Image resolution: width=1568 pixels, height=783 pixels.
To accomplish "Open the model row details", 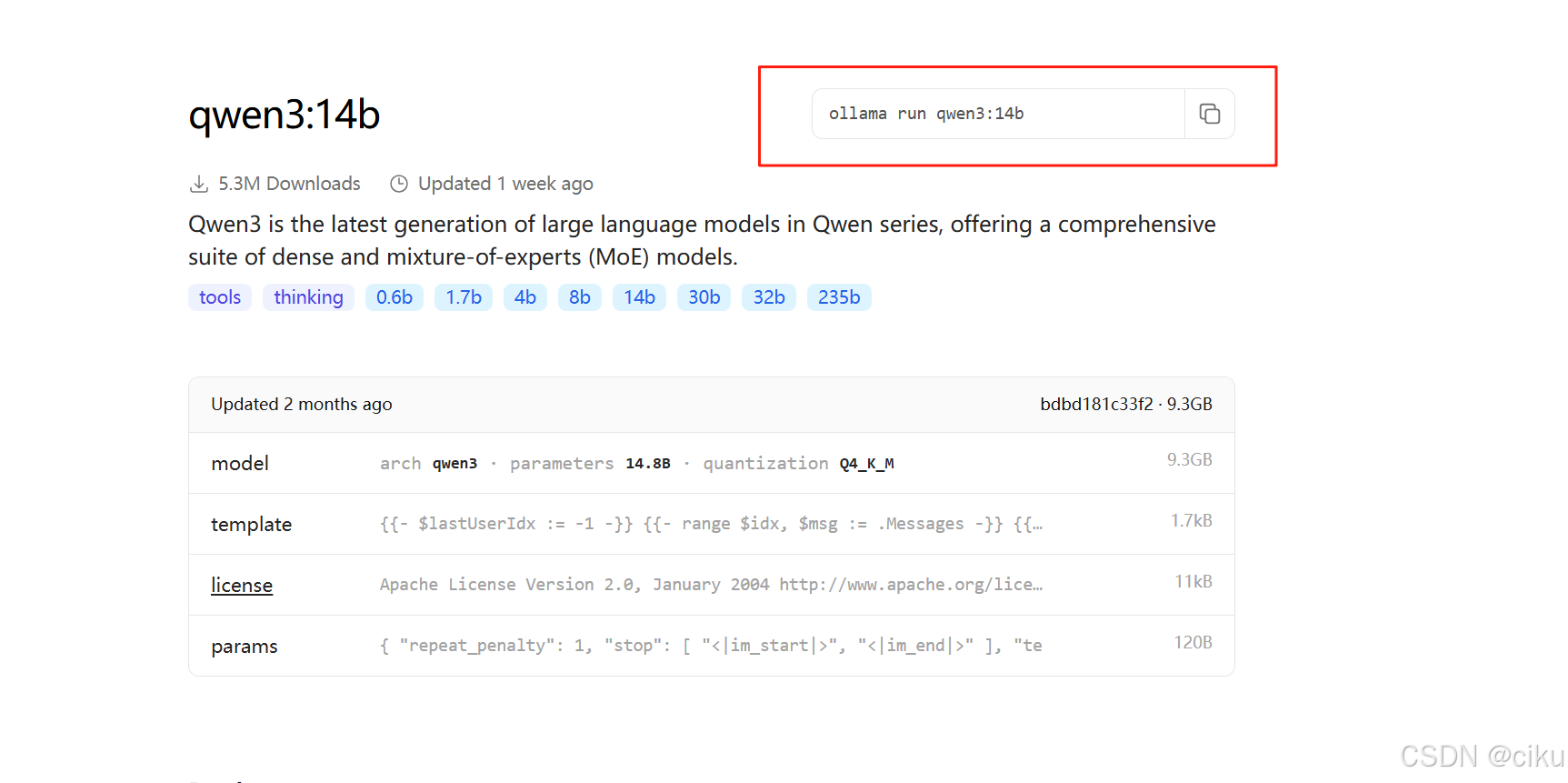I will coord(711,463).
